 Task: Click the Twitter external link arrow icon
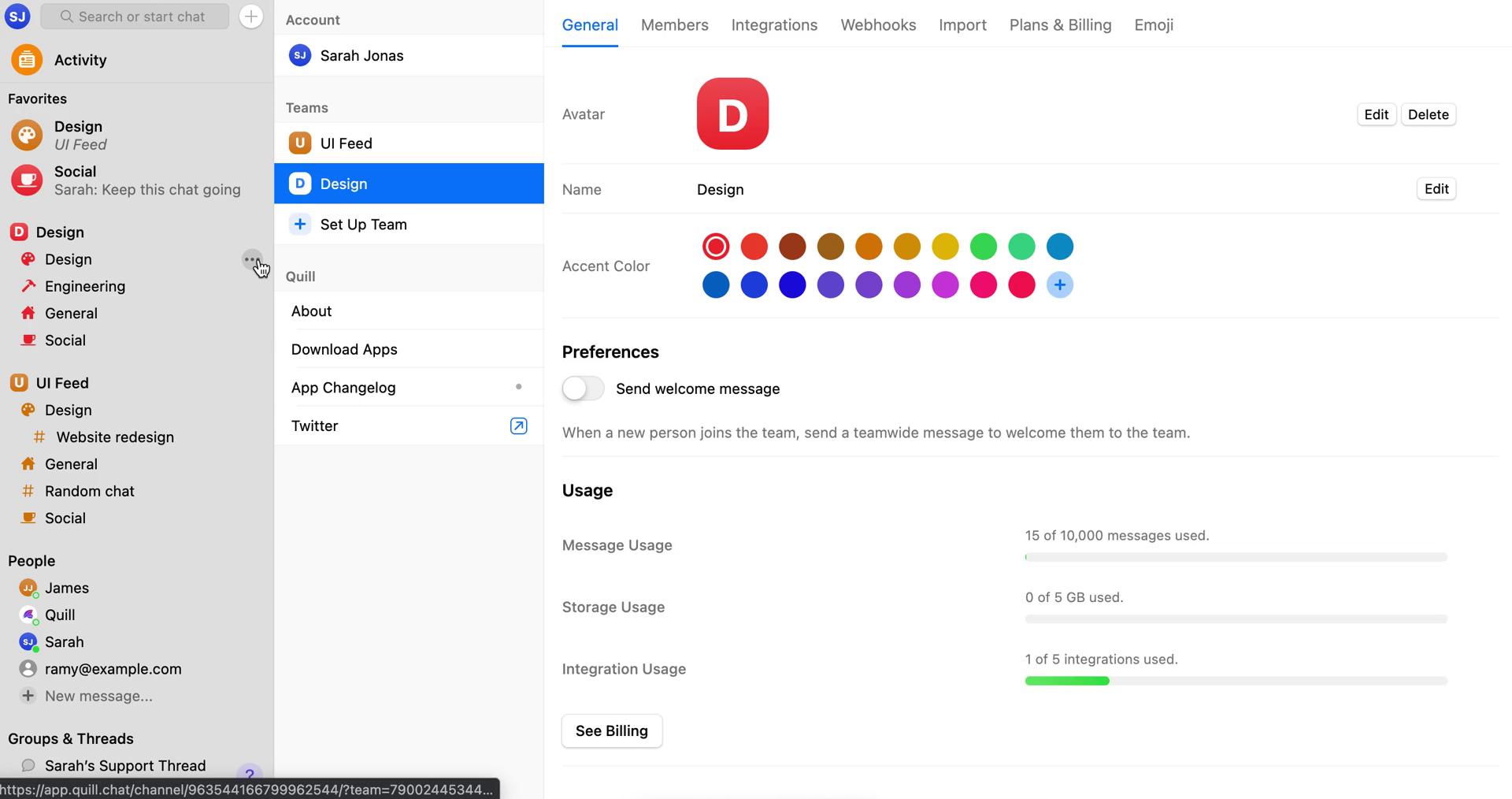pos(518,426)
